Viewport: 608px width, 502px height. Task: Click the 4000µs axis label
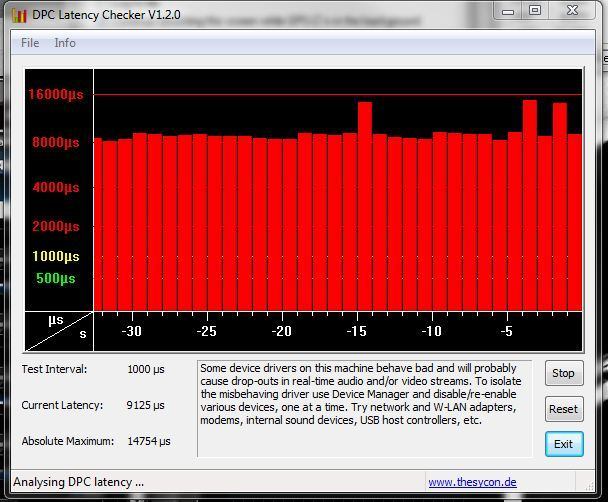[56, 188]
